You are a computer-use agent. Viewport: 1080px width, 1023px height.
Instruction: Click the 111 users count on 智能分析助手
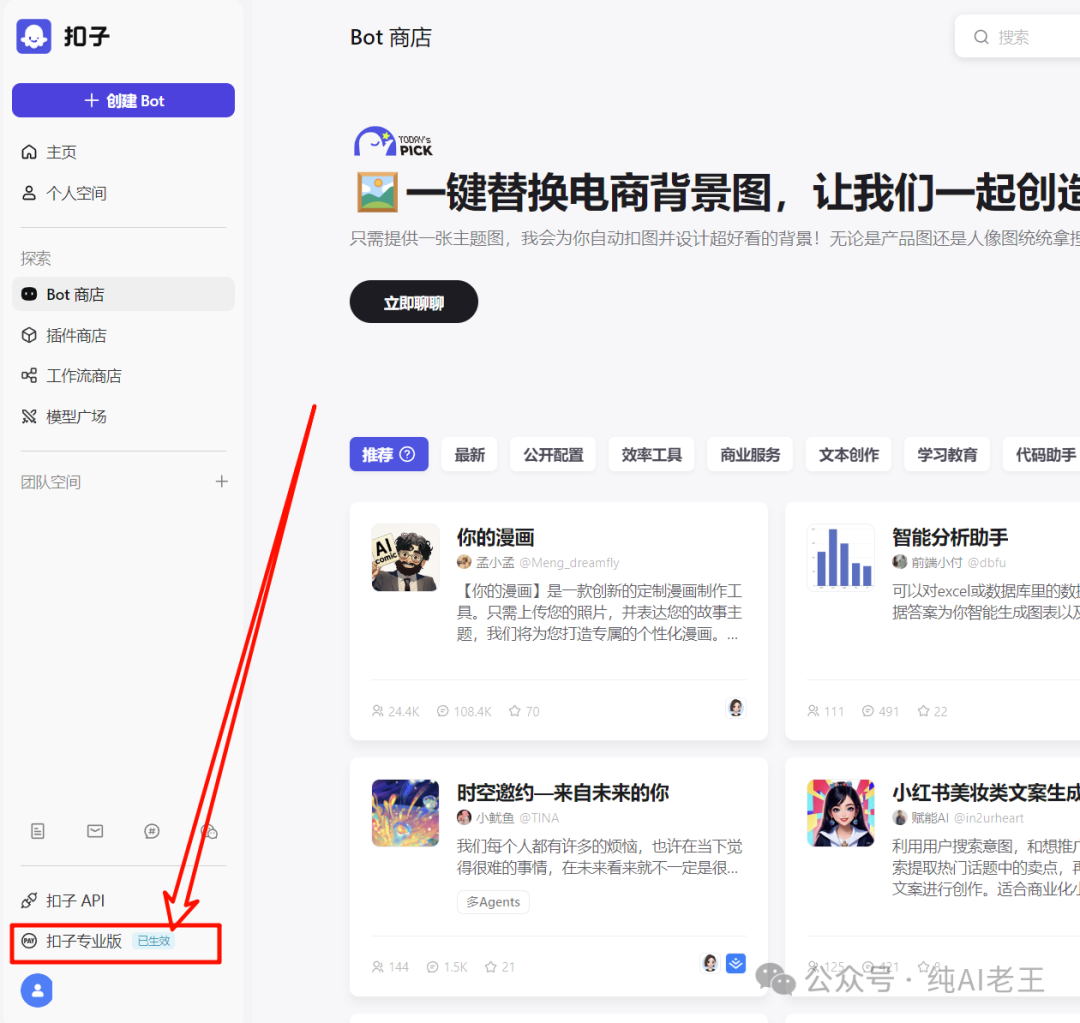825,711
